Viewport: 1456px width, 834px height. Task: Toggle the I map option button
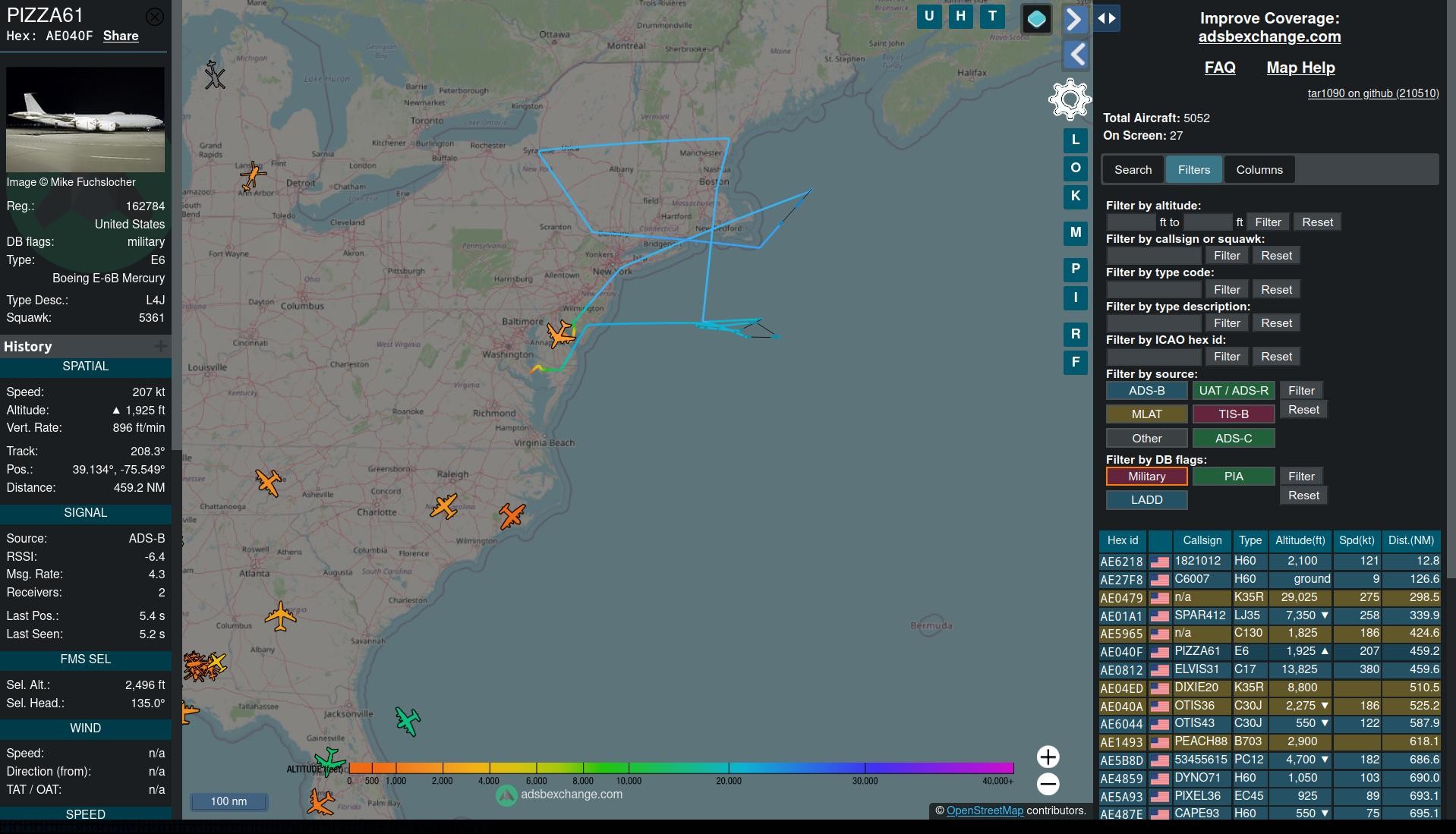(x=1076, y=298)
